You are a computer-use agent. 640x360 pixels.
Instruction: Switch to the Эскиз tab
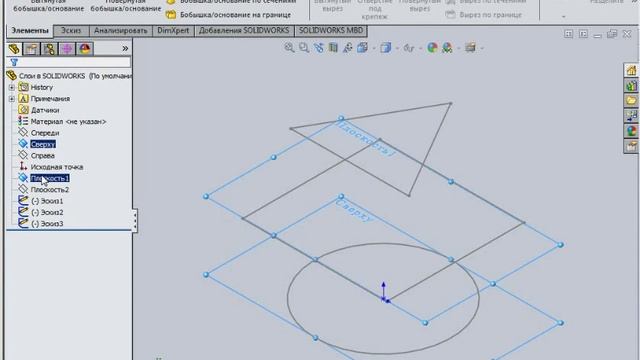[71, 31]
